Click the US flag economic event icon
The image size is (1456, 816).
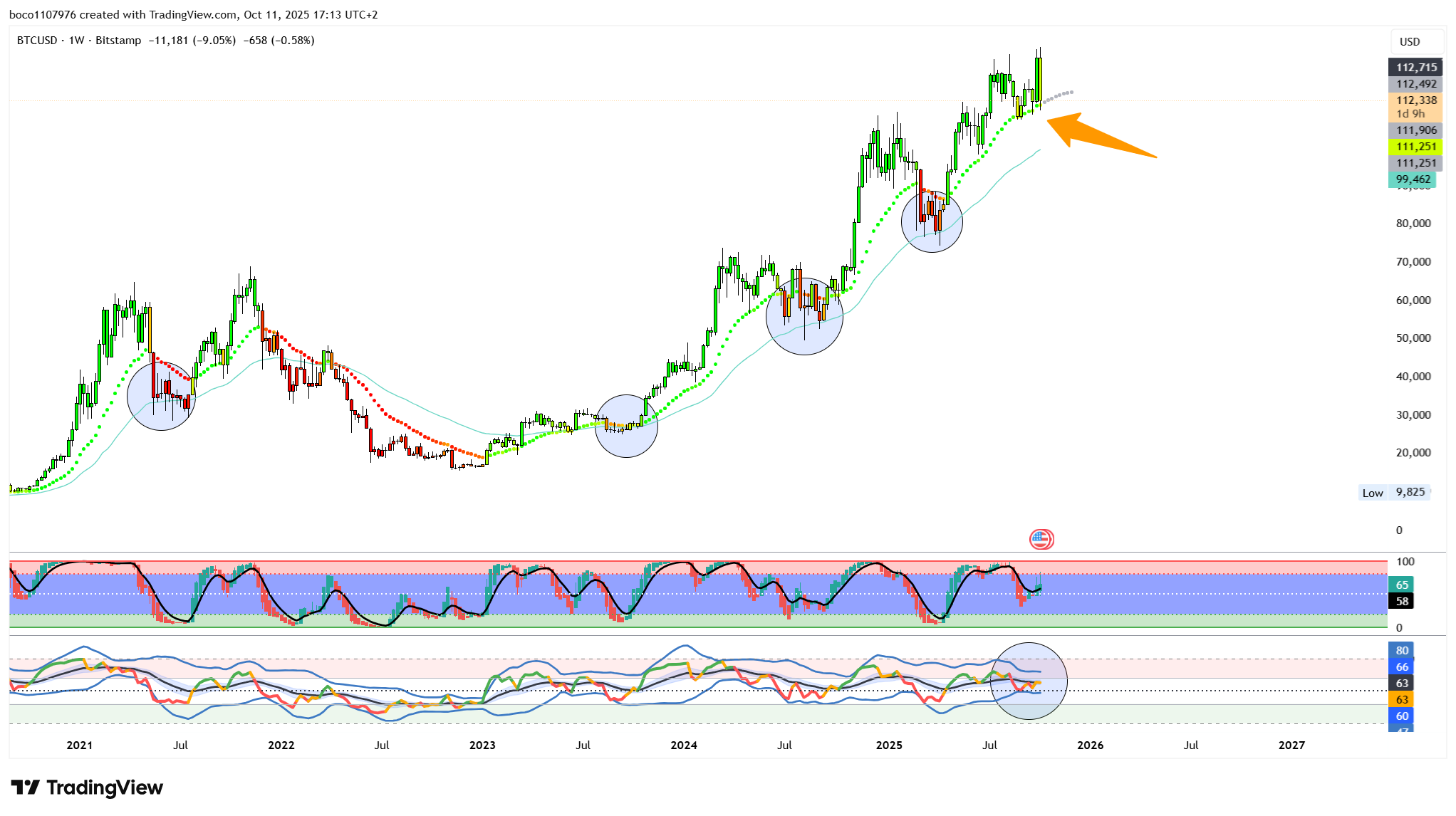tap(1041, 539)
